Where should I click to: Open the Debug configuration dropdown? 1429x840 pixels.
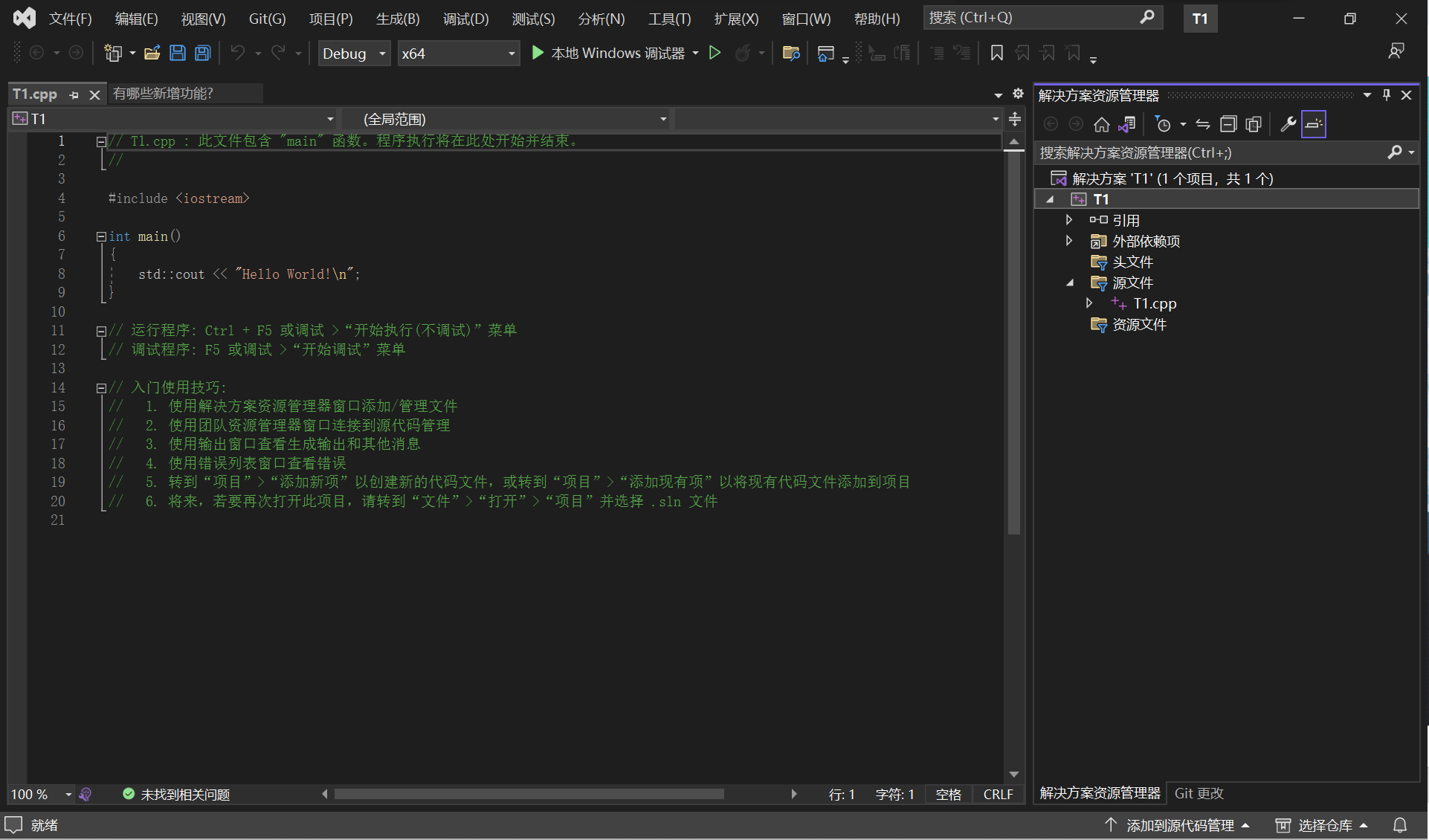point(354,54)
